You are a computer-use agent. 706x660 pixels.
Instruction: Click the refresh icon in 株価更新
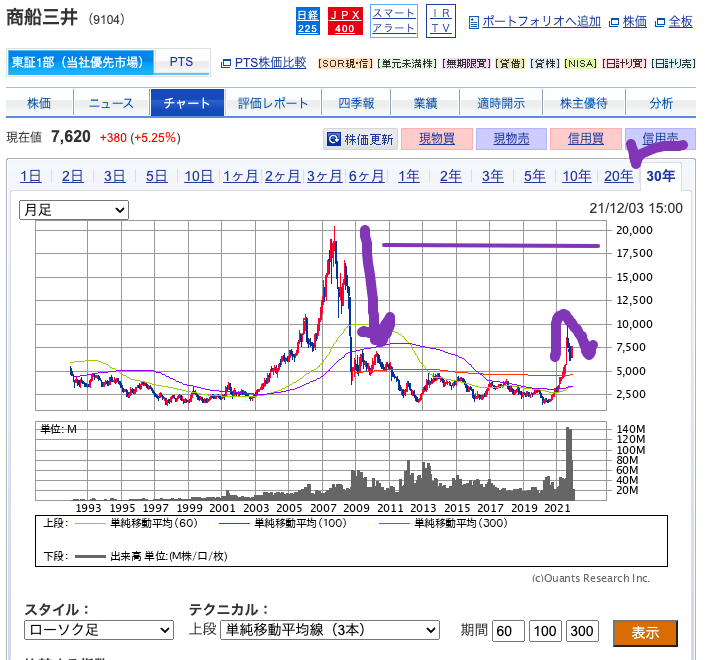point(334,139)
